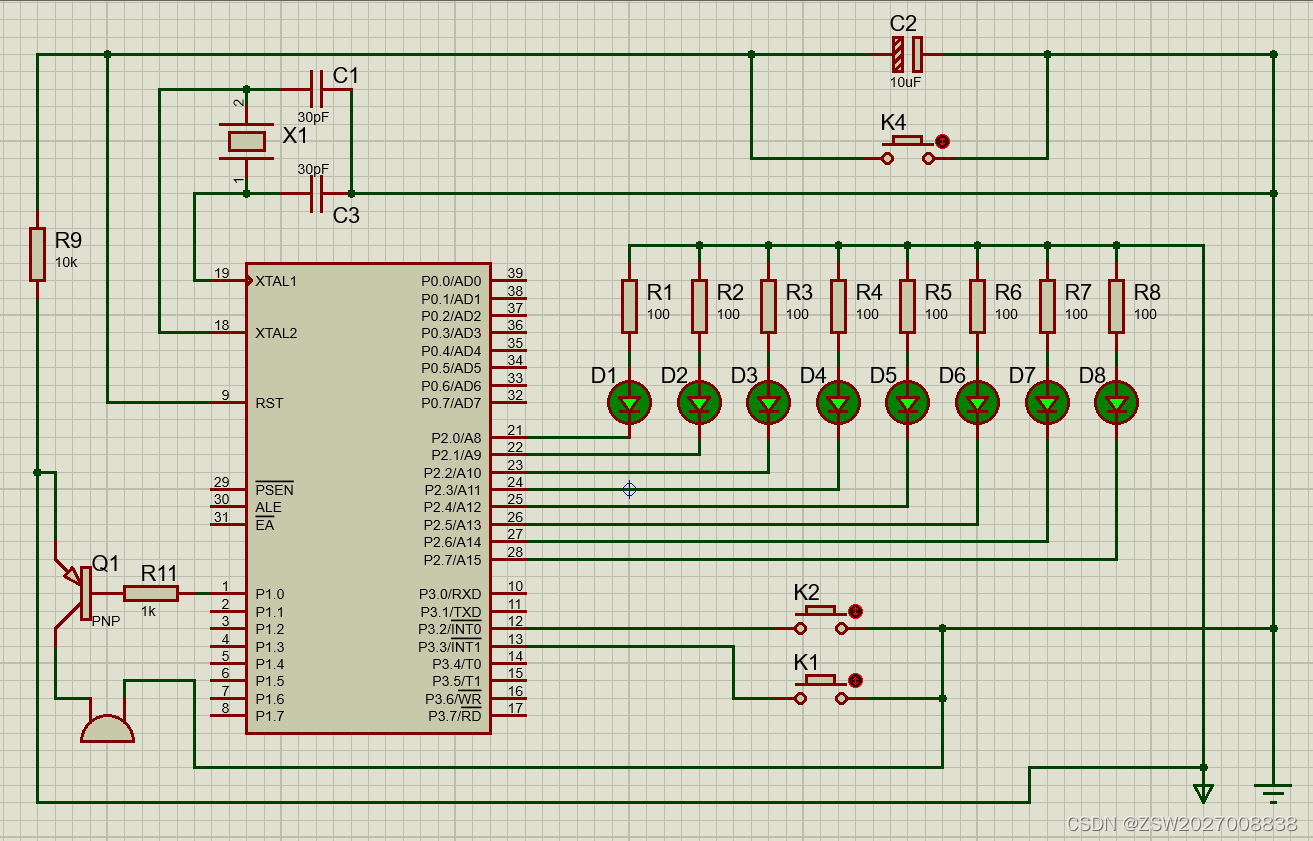Click the P2.7/A15 pin label
The width and height of the screenshot is (1313, 841).
(x=452, y=560)
